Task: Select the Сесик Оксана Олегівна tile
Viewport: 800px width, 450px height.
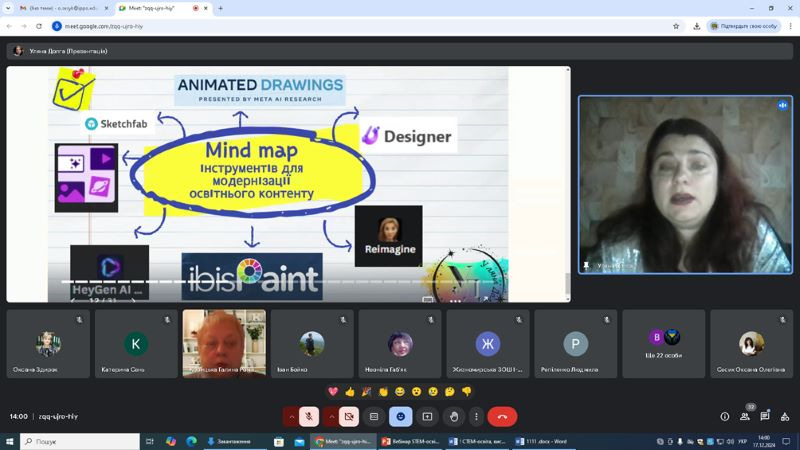Action: [x=752, y=343]
